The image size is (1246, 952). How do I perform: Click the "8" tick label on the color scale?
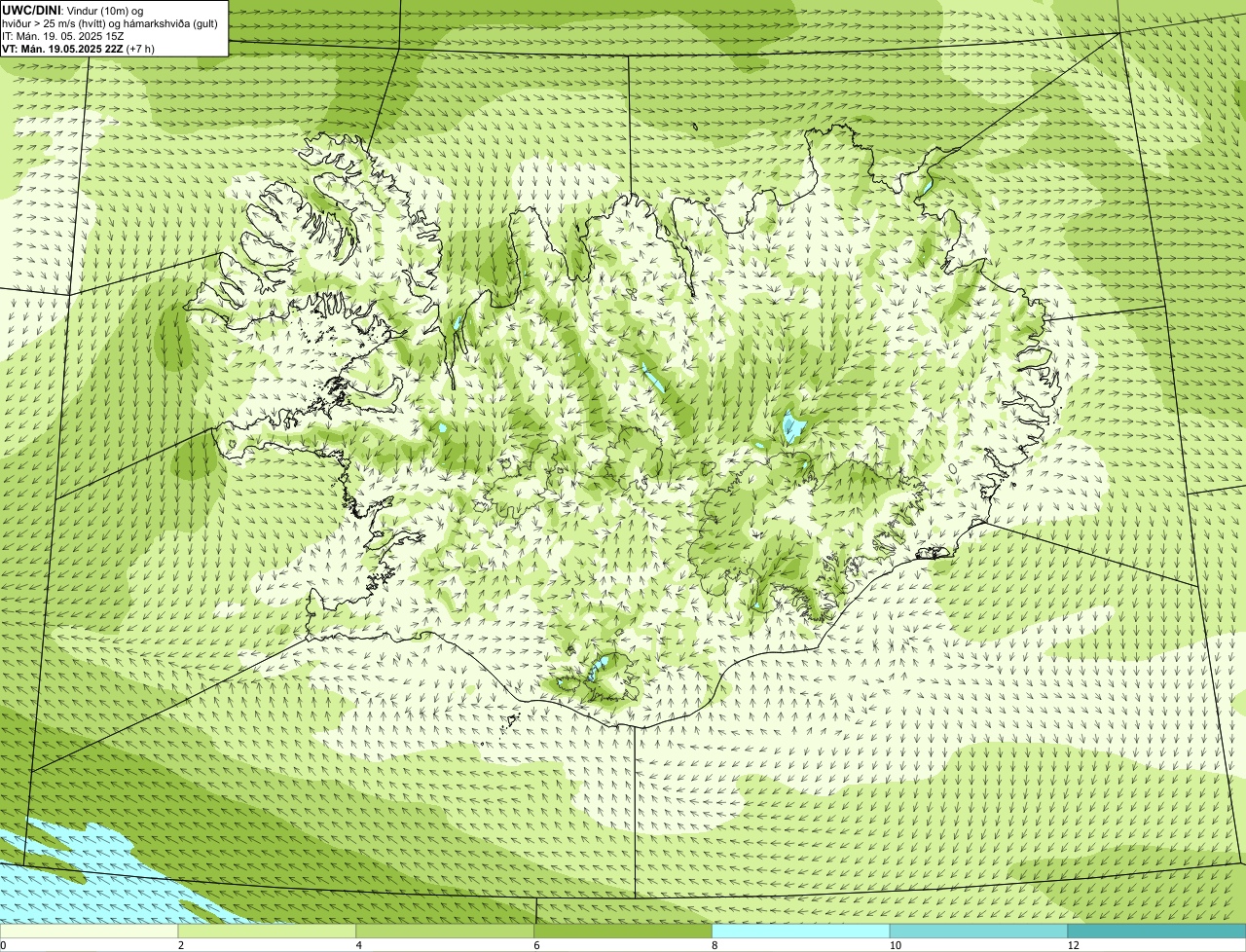(715, 945)
